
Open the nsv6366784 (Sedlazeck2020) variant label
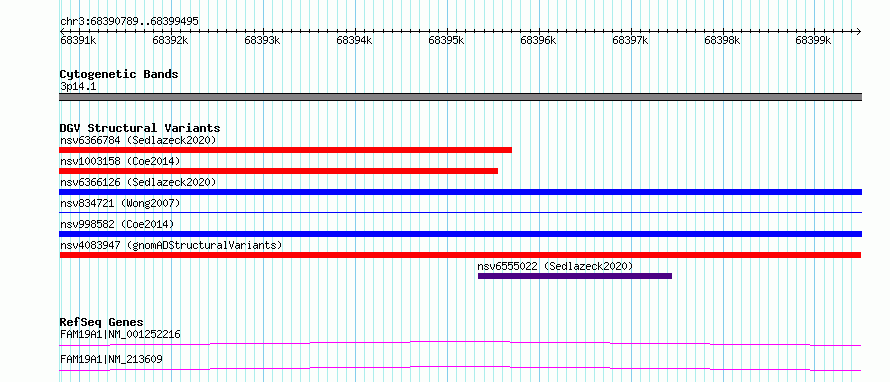coord(138,140)
